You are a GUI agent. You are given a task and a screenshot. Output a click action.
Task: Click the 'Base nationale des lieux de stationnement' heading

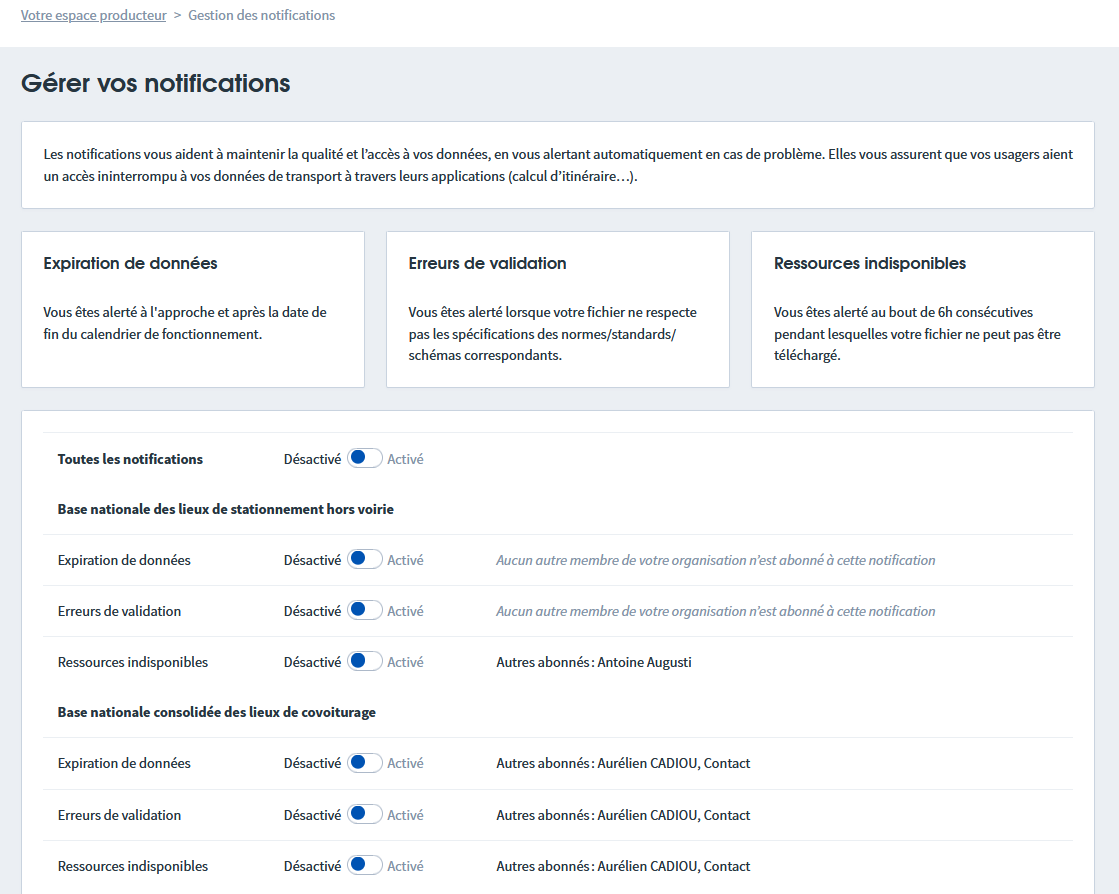pos(225,509)
